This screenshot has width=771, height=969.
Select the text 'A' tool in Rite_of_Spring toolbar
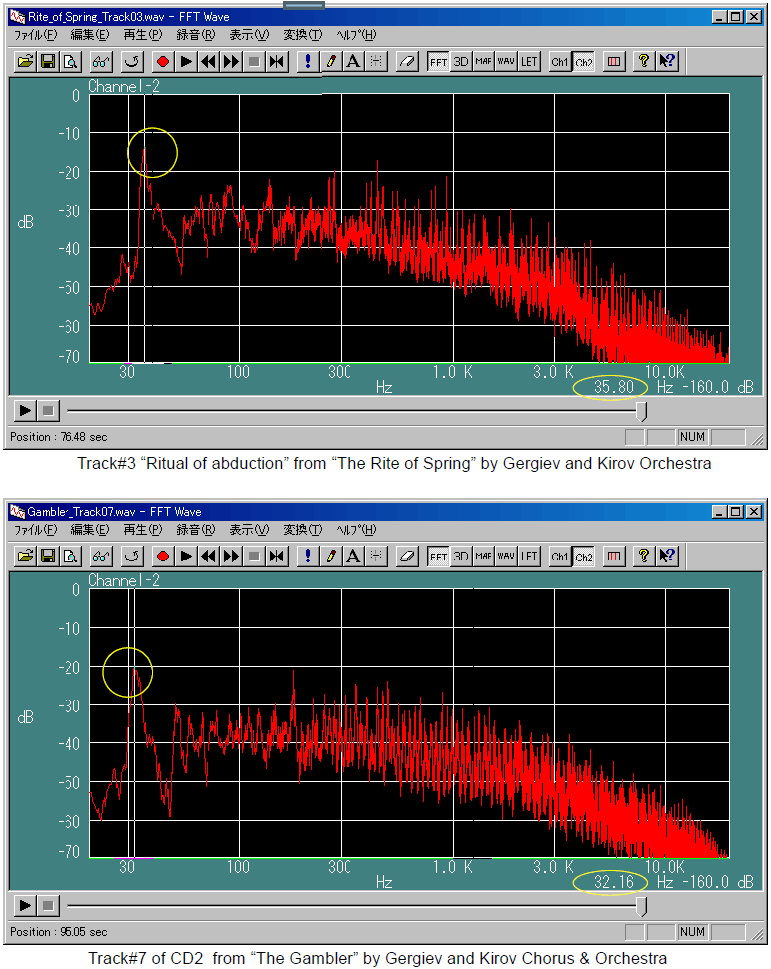point(353,61)
